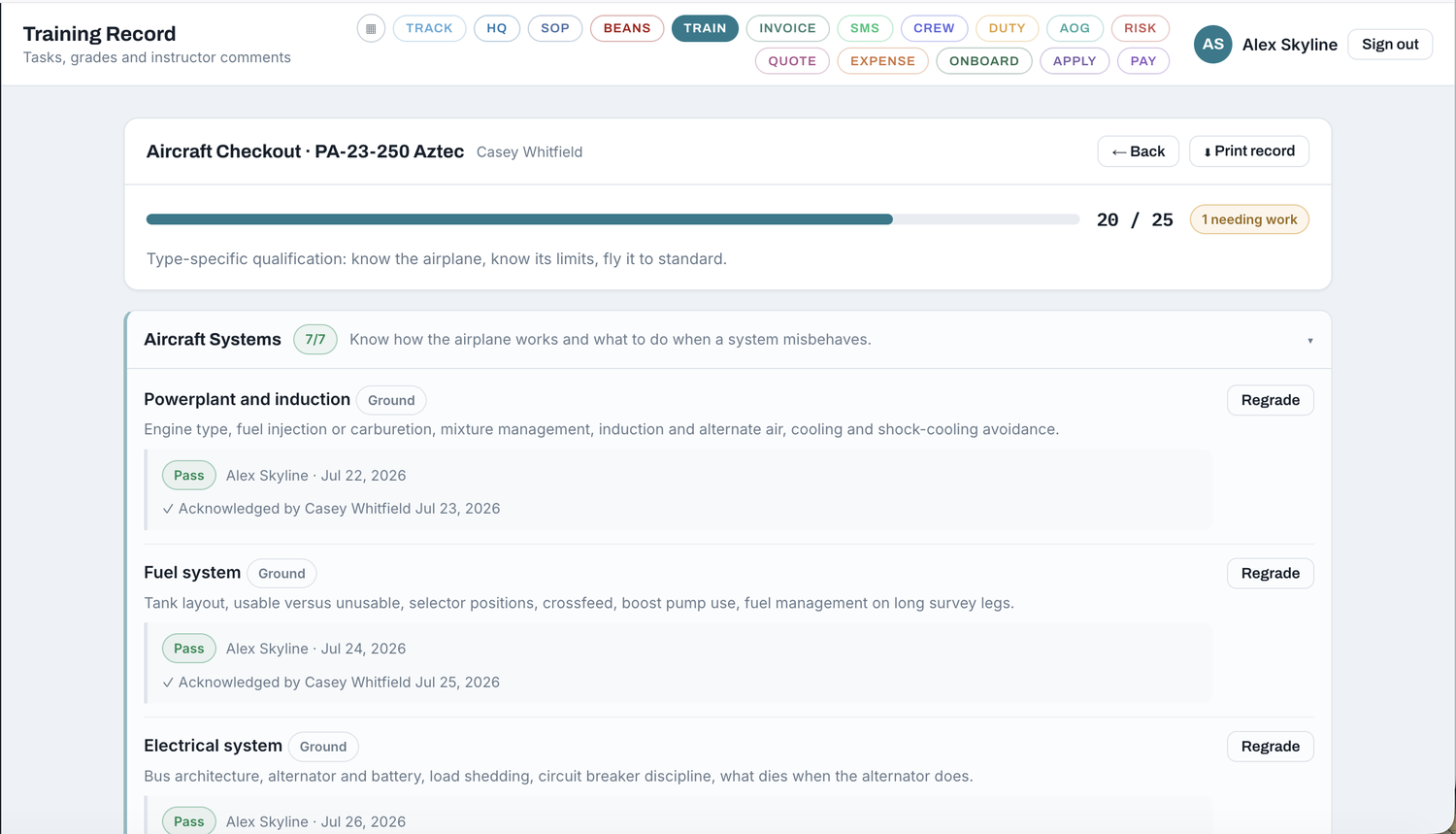Regrade the Powerplant and induction task
The height and width of the screenshot is (834, 1456).
point(1270,400)
